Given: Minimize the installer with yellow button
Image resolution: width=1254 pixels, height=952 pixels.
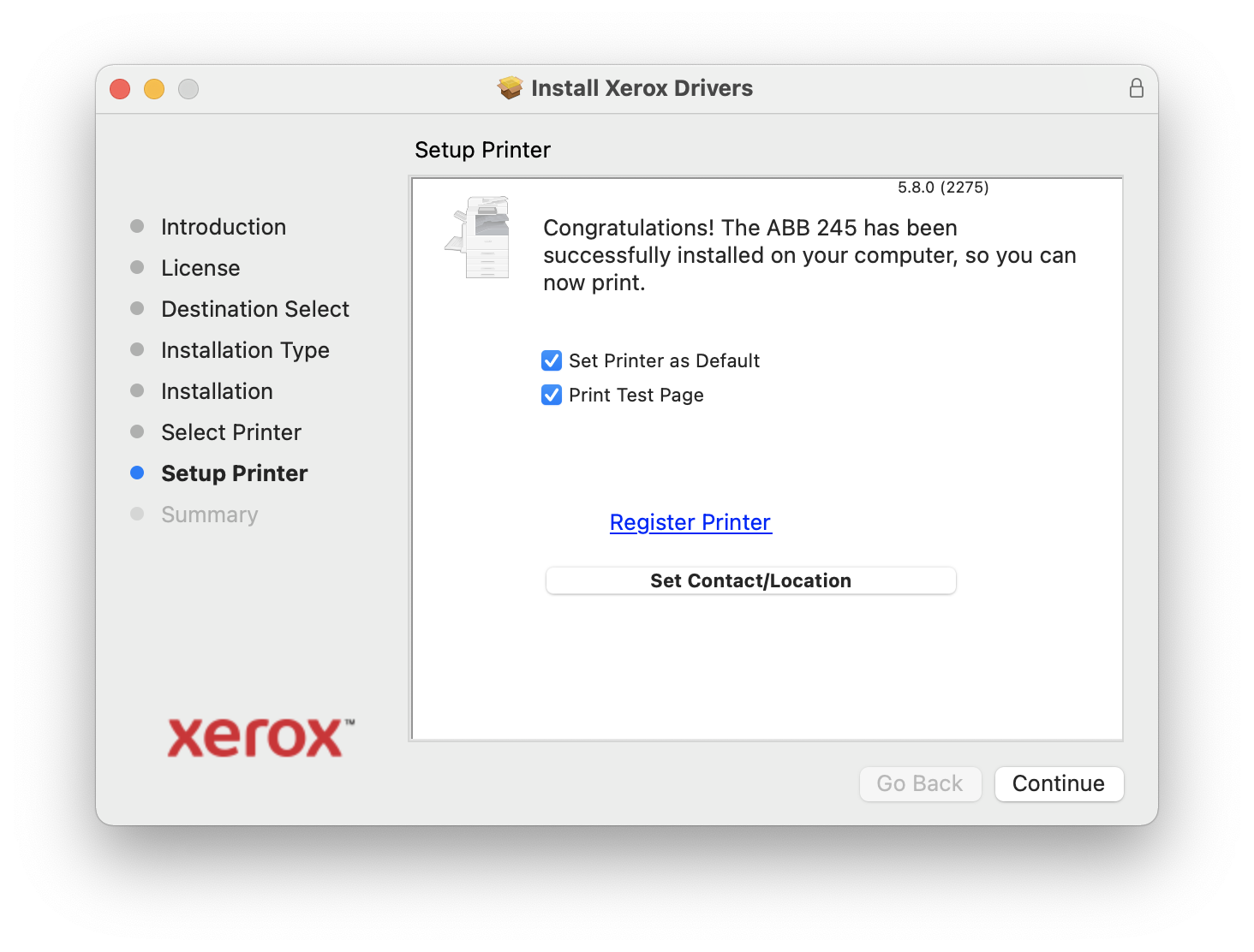Looking at the screenshot, I should click(x=154, y=89).
